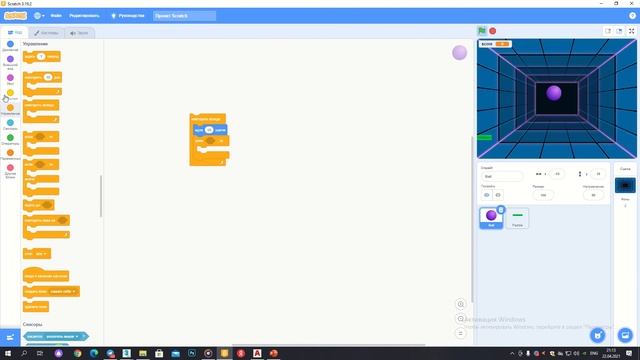
Task: Click the Choose a Backdrop button
Action: (x=625, y=336)
